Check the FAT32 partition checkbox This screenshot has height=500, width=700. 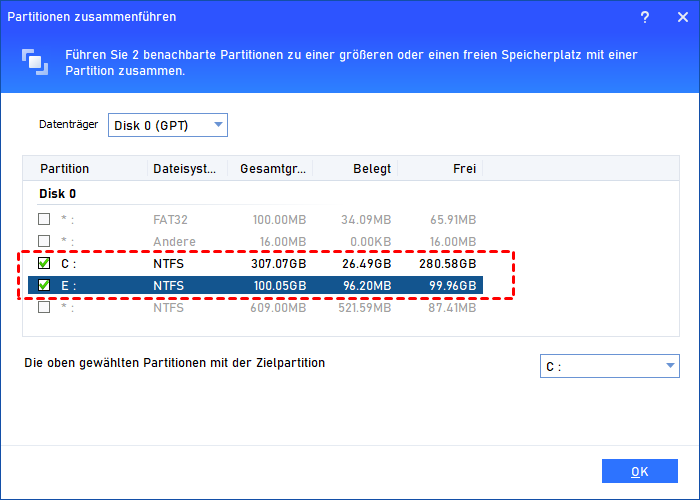(44, 219)
